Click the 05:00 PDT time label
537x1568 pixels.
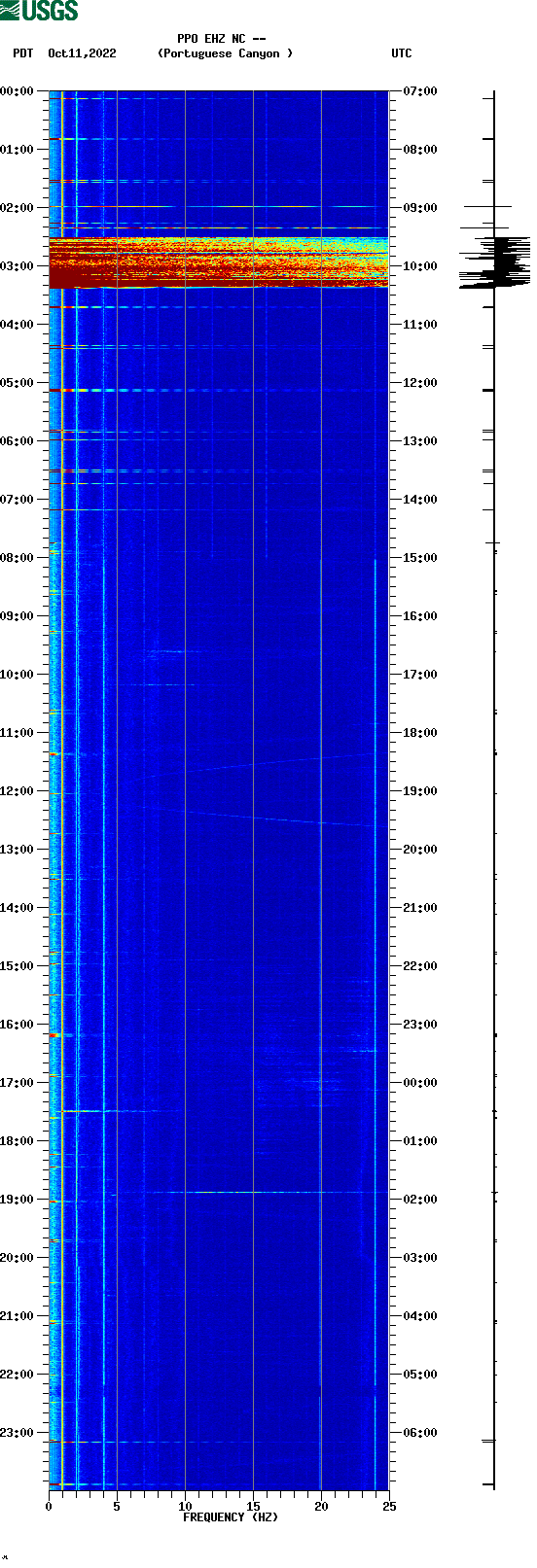tap(18, 383)
